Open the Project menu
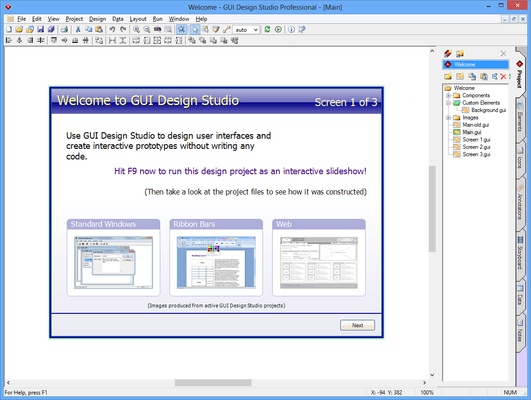Screen dimensions: 531x400 (74, 19)
